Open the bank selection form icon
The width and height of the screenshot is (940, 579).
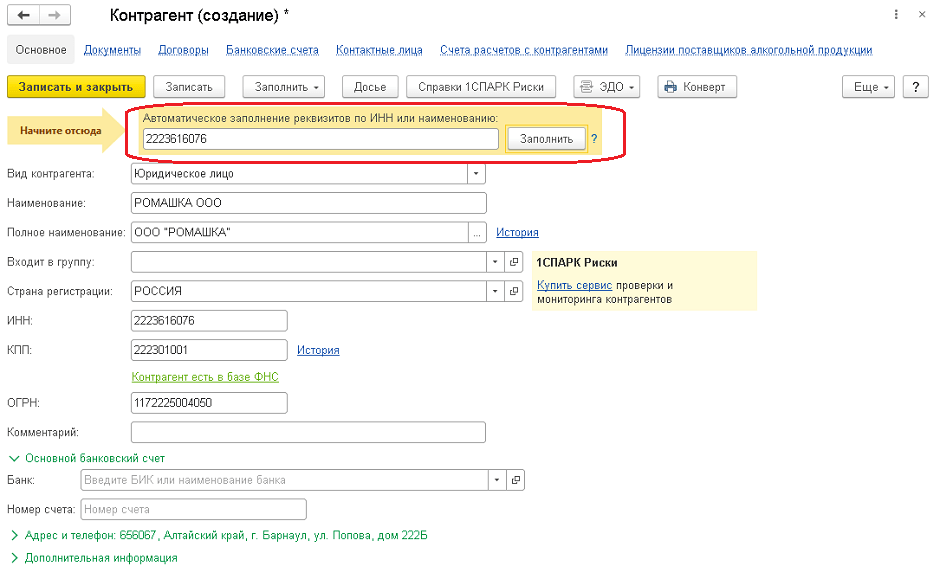click(x=515, y=480)
